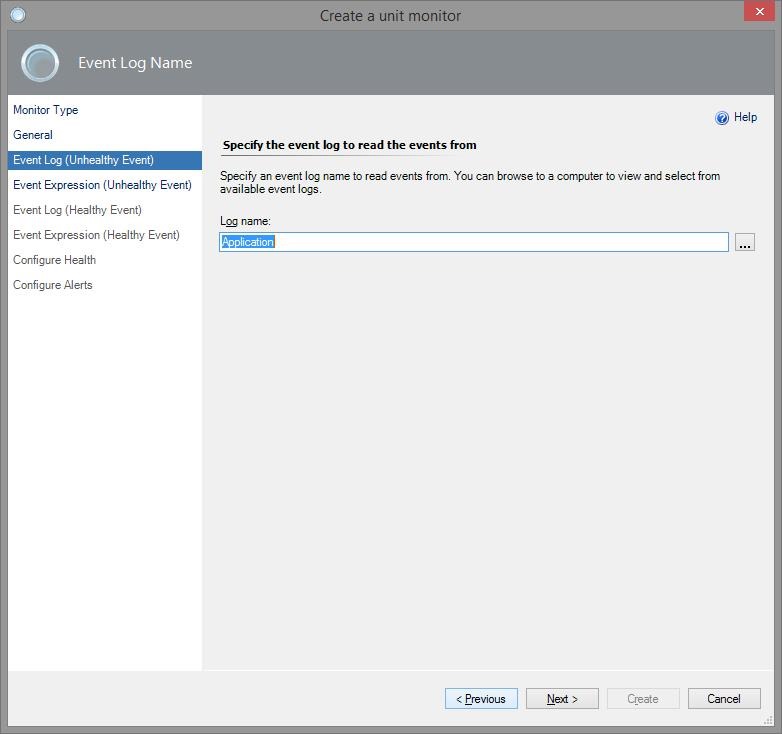The width and height of the screenshot is (782, 734).
Task: Navigate to Configure Alerts step
Action: click(x=52, y=285)
